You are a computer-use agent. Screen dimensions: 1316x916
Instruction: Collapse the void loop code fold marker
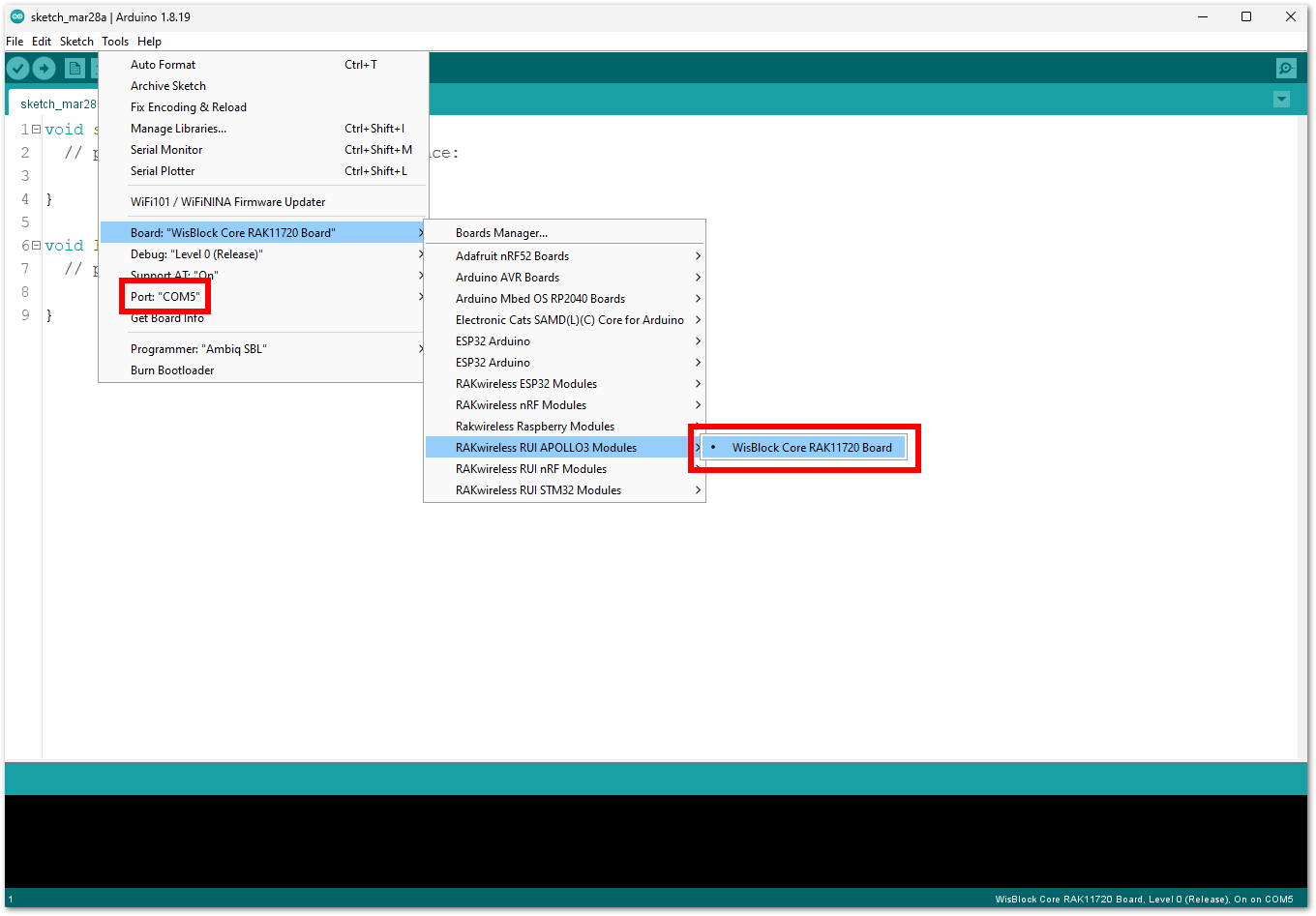coord(36,245)
